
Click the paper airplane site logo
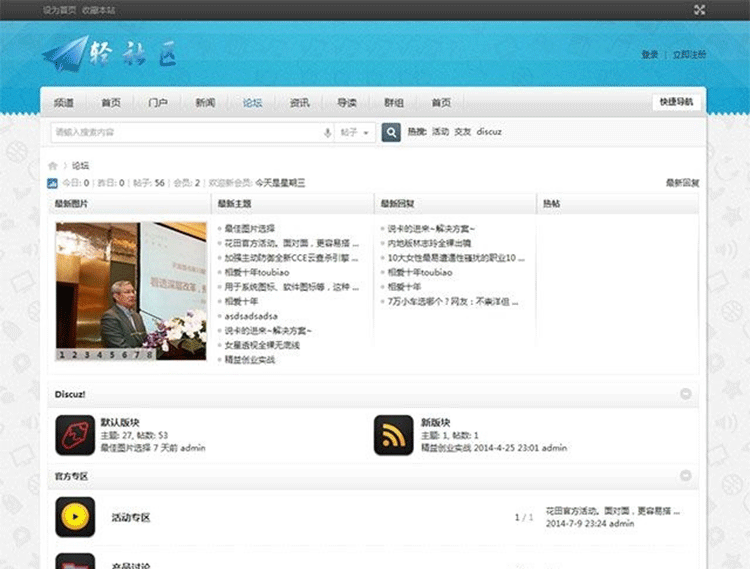tap(110, 54)
